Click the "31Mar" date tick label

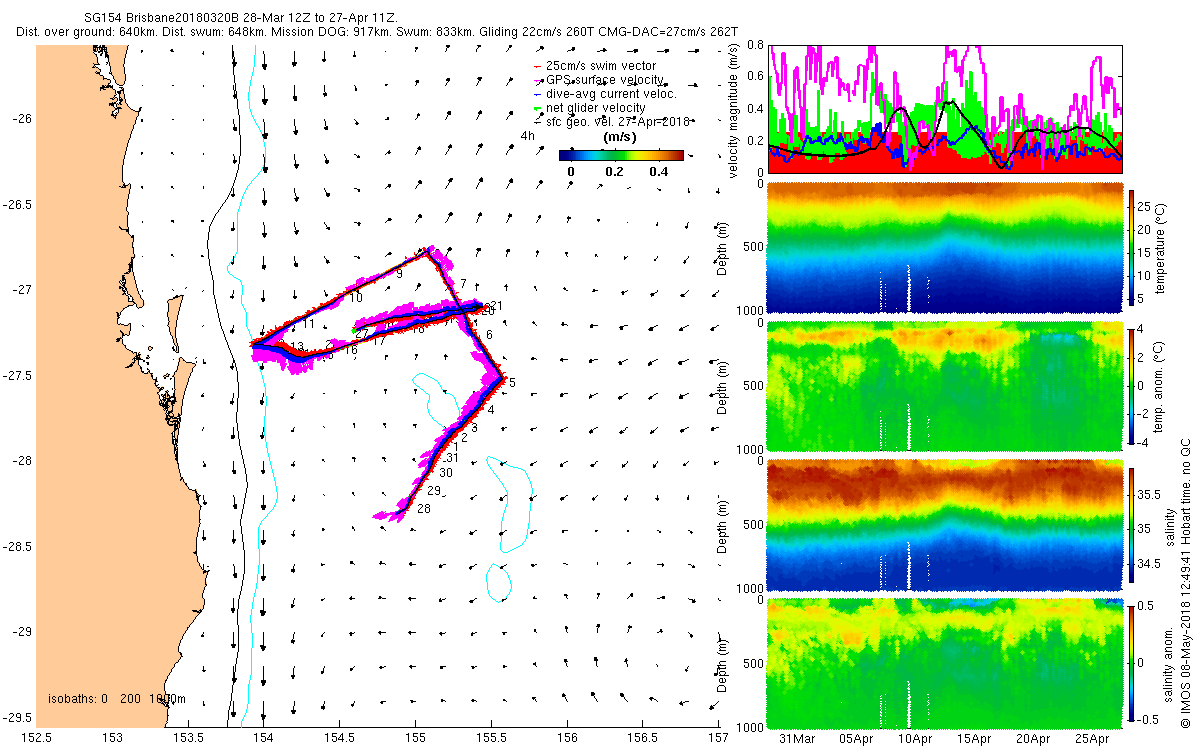pyautogui.click(x=798, y=740)
